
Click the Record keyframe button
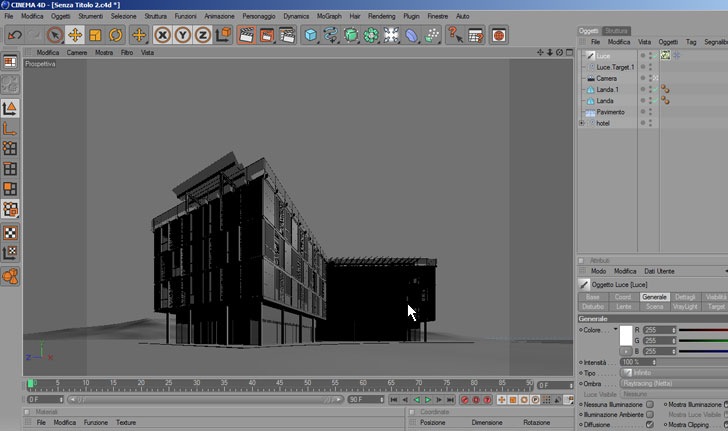pyautogui.click(x=465, y=399)
